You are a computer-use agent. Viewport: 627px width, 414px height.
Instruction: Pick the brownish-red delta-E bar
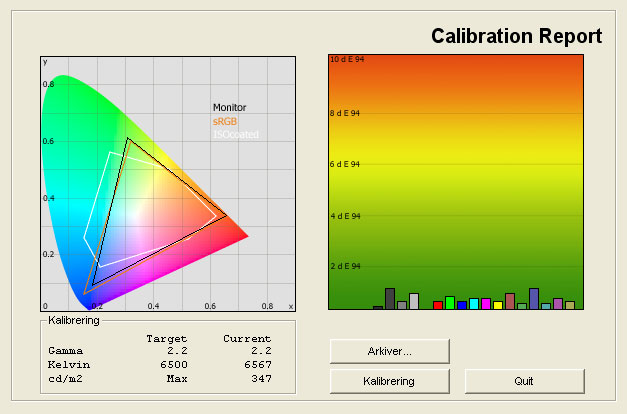pos(510,301)
